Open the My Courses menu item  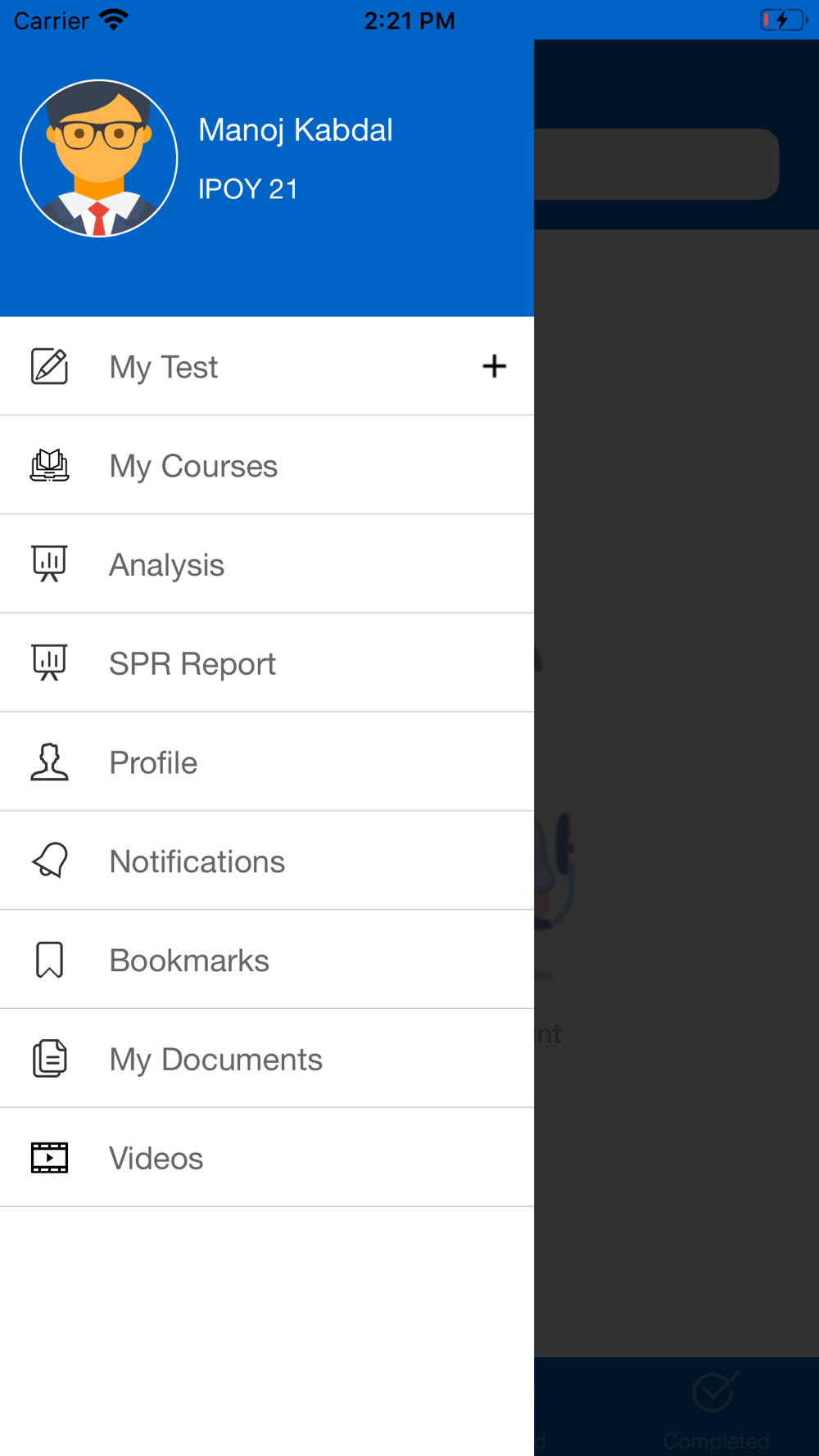pos(267,465)
